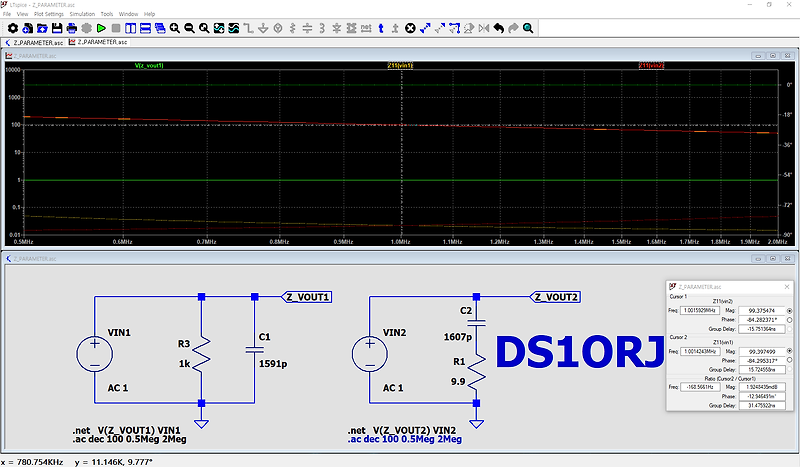Click the Zoom to Fit magnifier

click(x=204, y=29)
